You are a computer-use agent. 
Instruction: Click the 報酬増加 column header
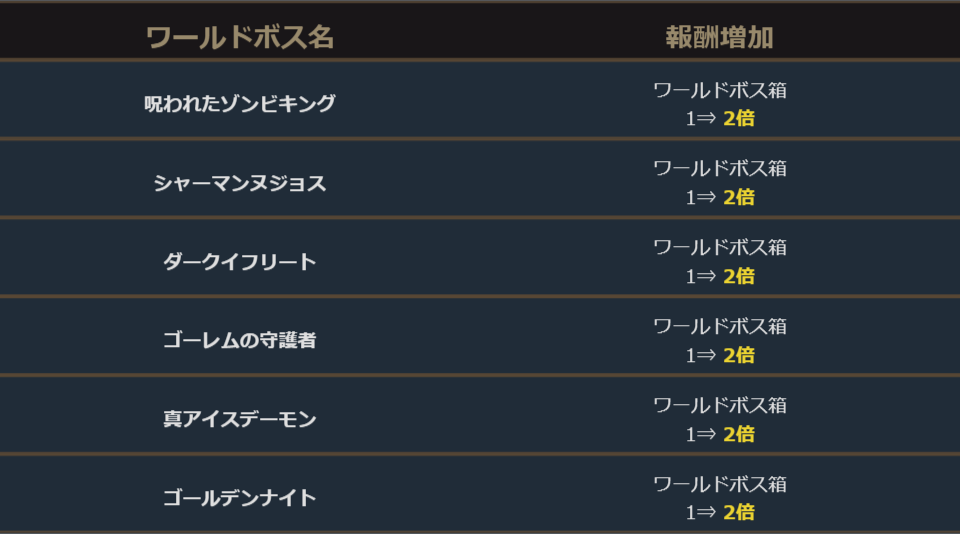720,38
